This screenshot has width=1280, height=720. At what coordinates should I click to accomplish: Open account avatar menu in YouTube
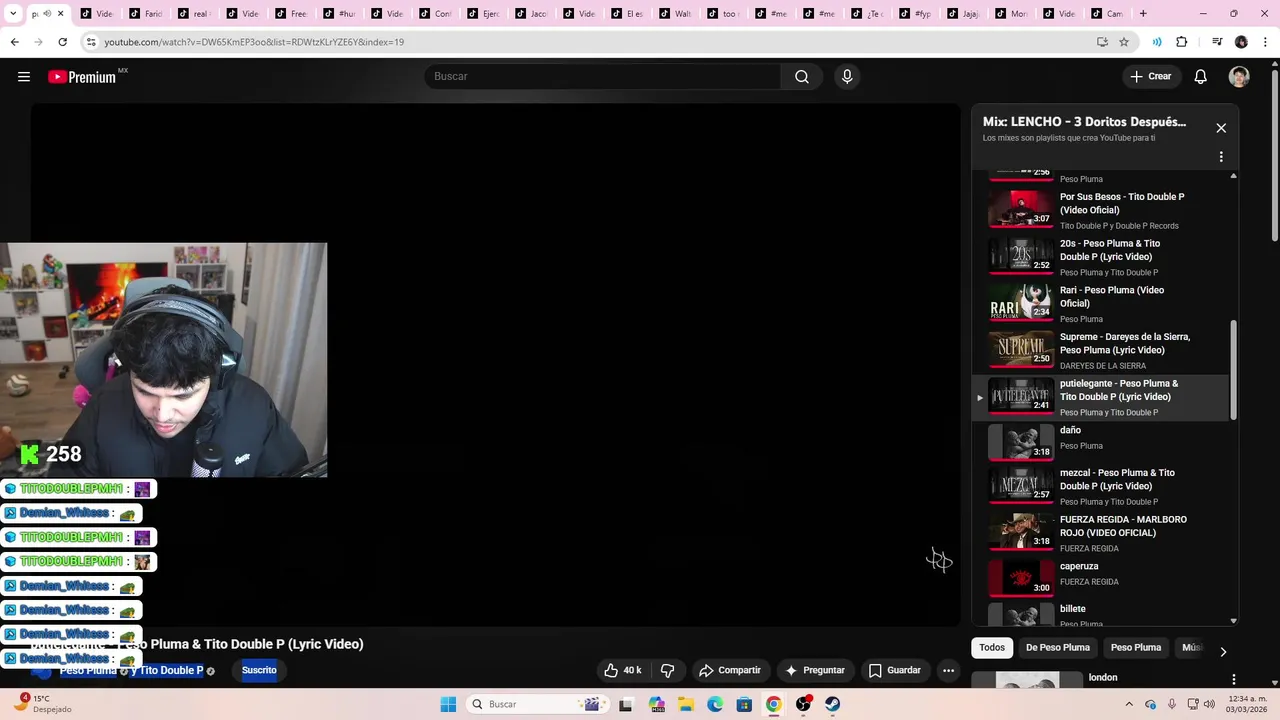click(x=1239, y=77)
